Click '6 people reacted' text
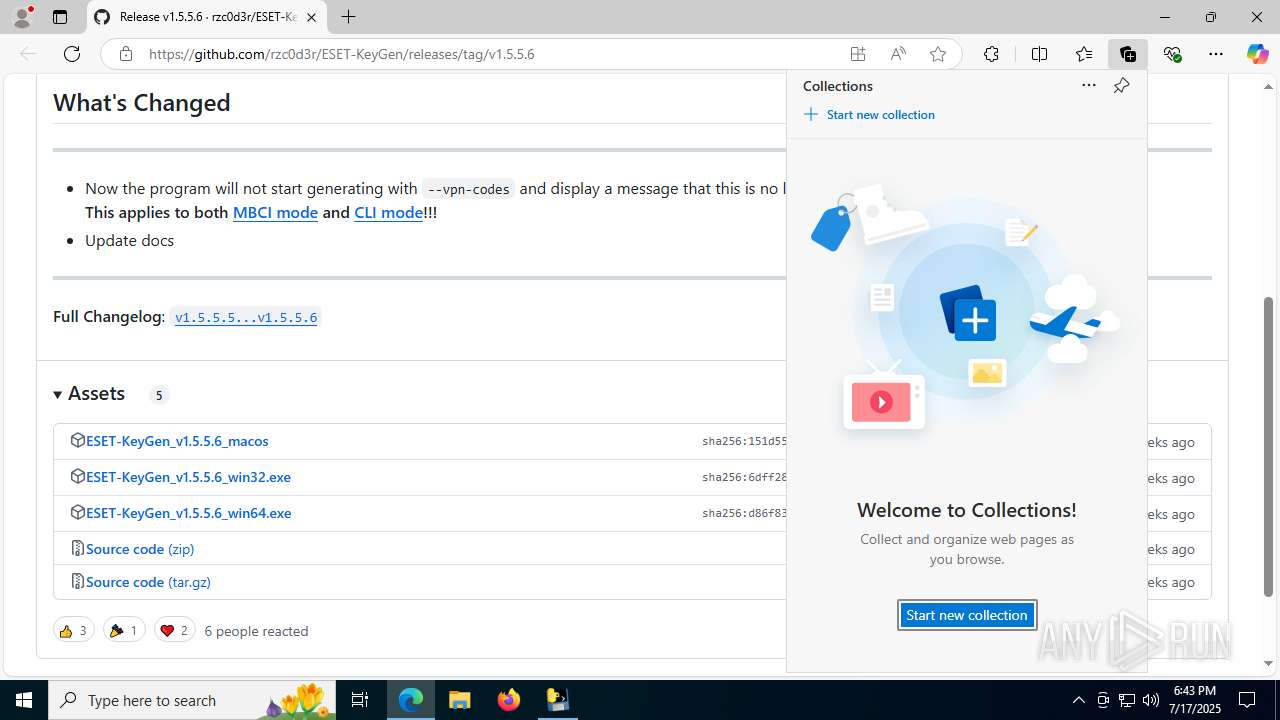 point(256,631)
